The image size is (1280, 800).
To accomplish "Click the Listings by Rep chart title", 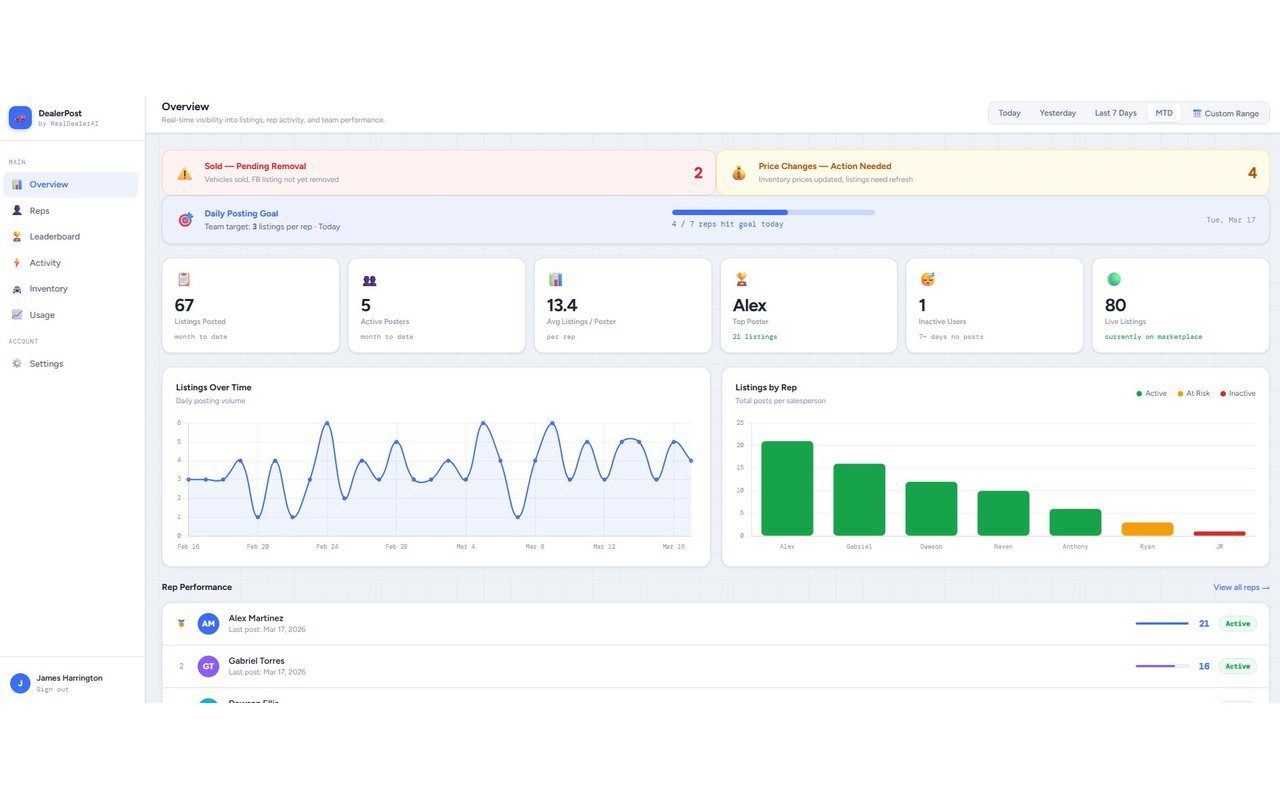I will pos(766,387).
